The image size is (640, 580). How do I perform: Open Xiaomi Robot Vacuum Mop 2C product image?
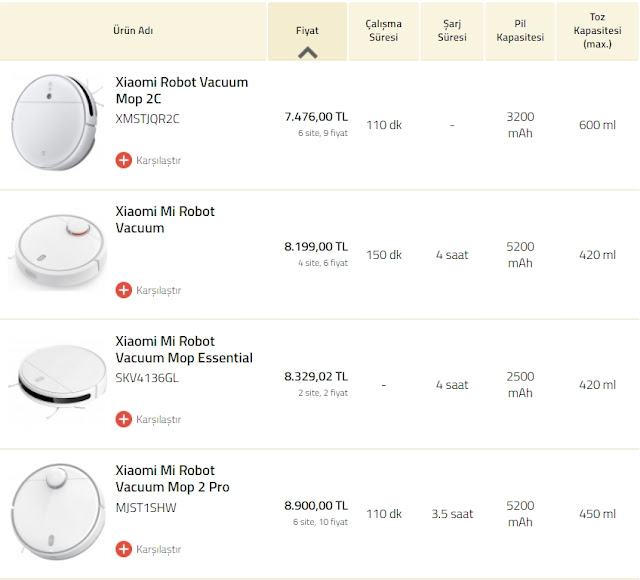point(56,124)
